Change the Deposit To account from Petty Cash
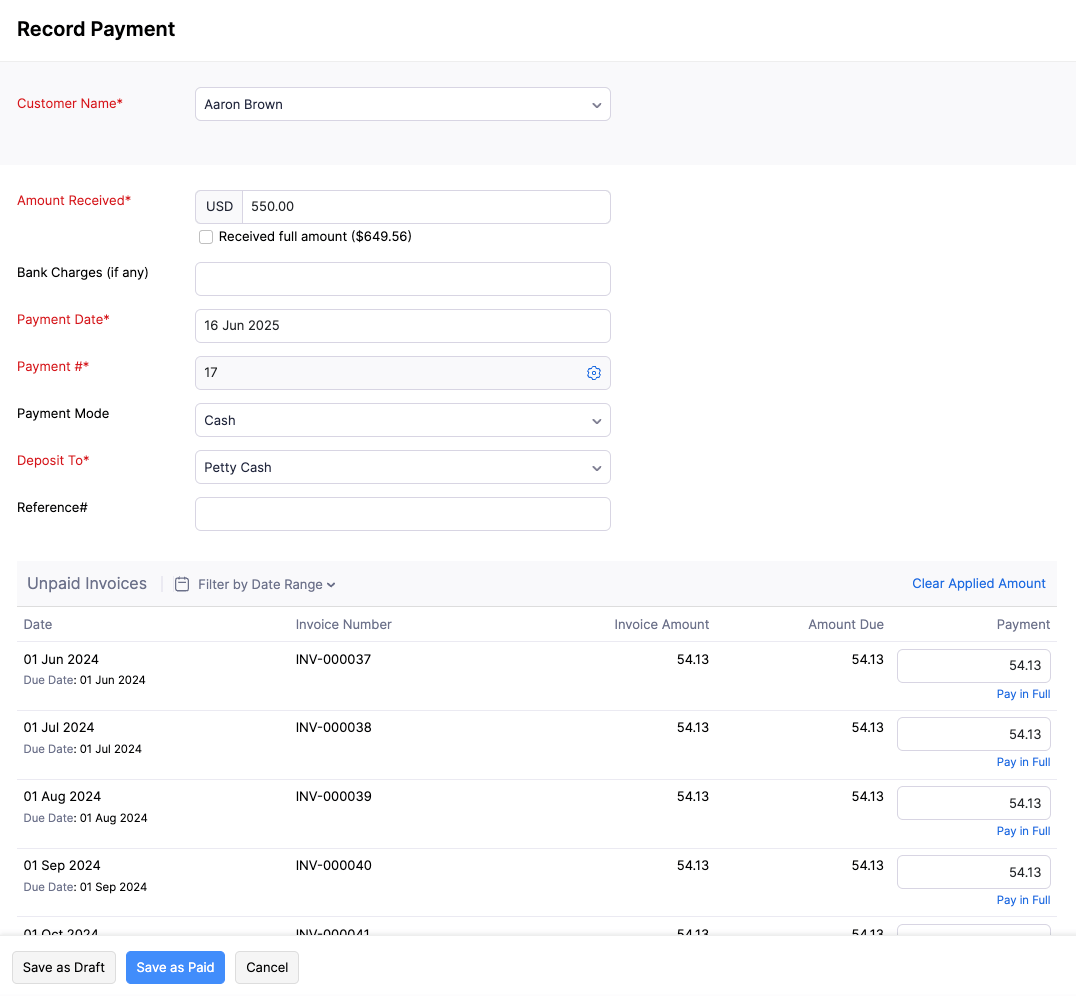Viewport: 1076px width, 996px height. [403, 467]
